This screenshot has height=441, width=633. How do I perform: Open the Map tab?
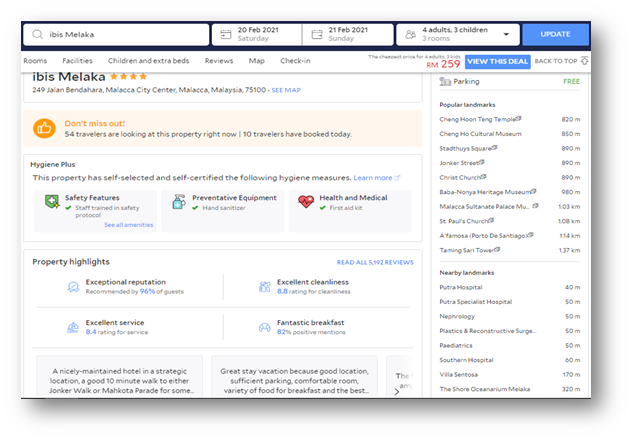(x=256, y=61)
